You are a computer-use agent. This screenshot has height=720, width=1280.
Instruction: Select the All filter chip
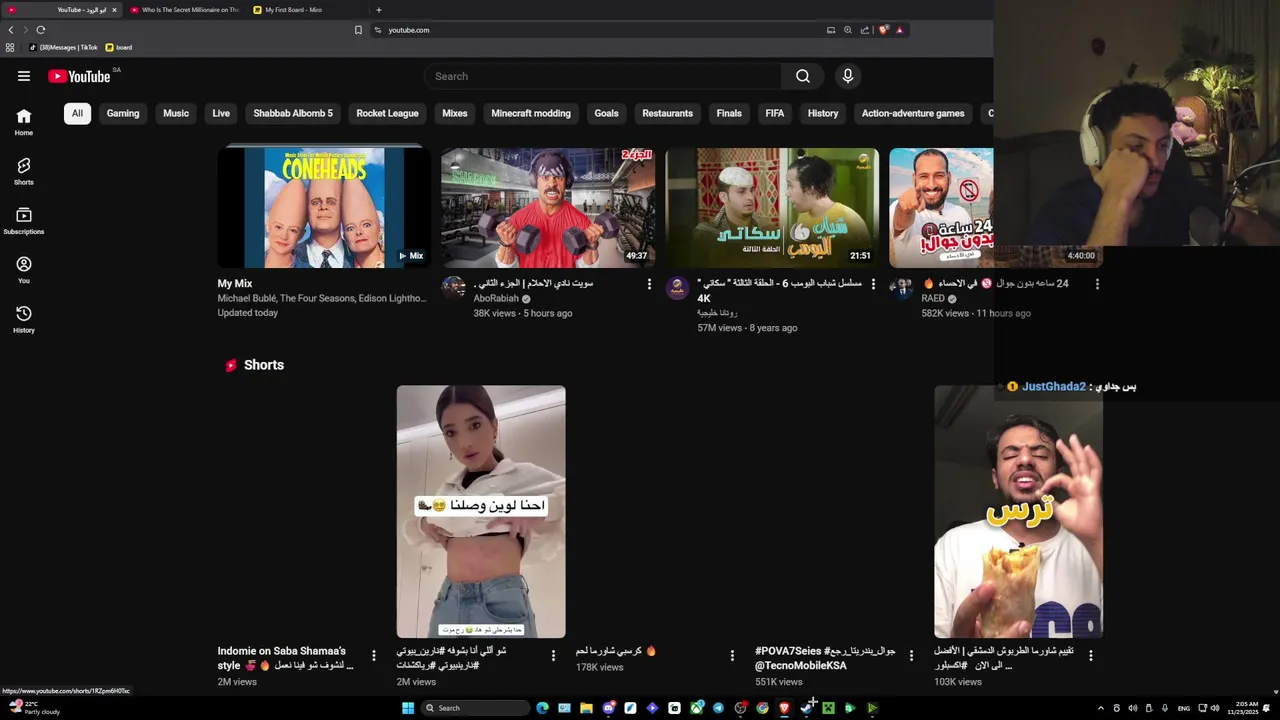pyautogui.click(x=77, y=113)
